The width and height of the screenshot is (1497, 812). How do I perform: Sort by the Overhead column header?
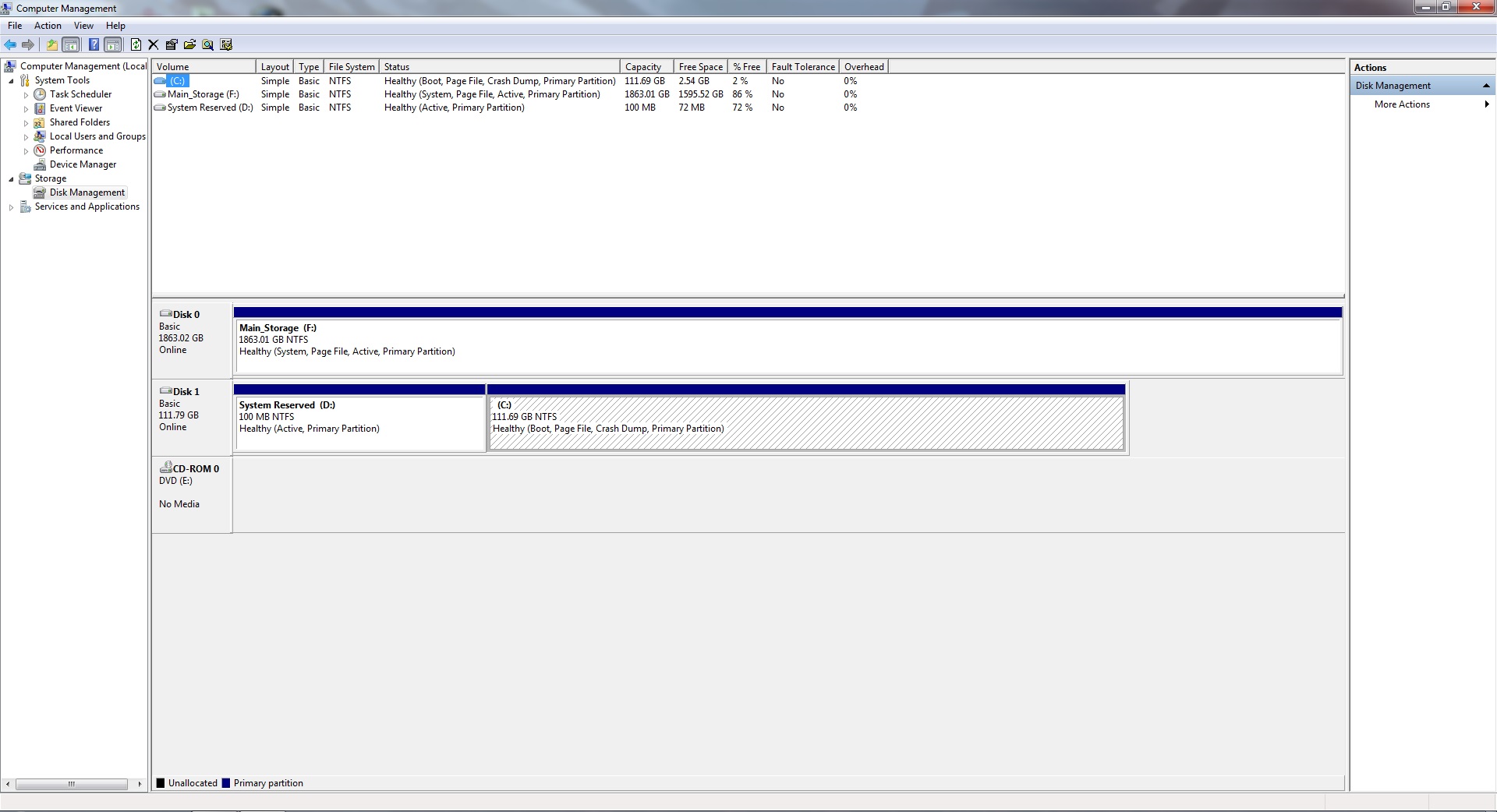(x=864, y=67)
